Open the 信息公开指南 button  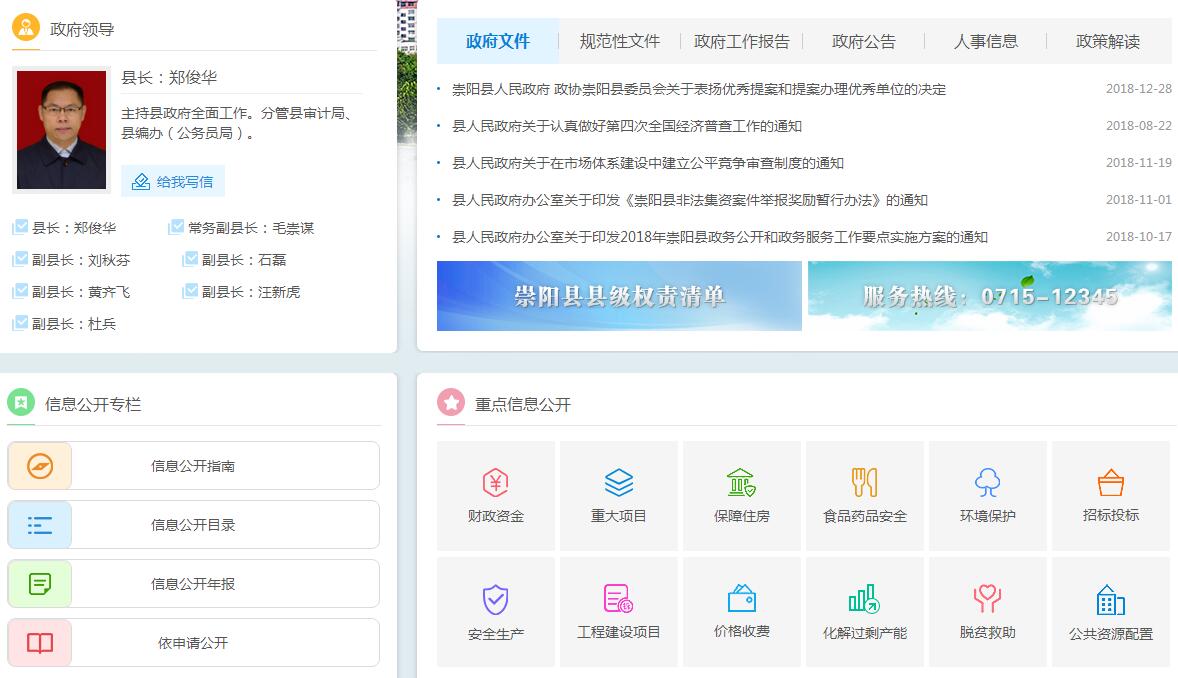coord(193,466)
